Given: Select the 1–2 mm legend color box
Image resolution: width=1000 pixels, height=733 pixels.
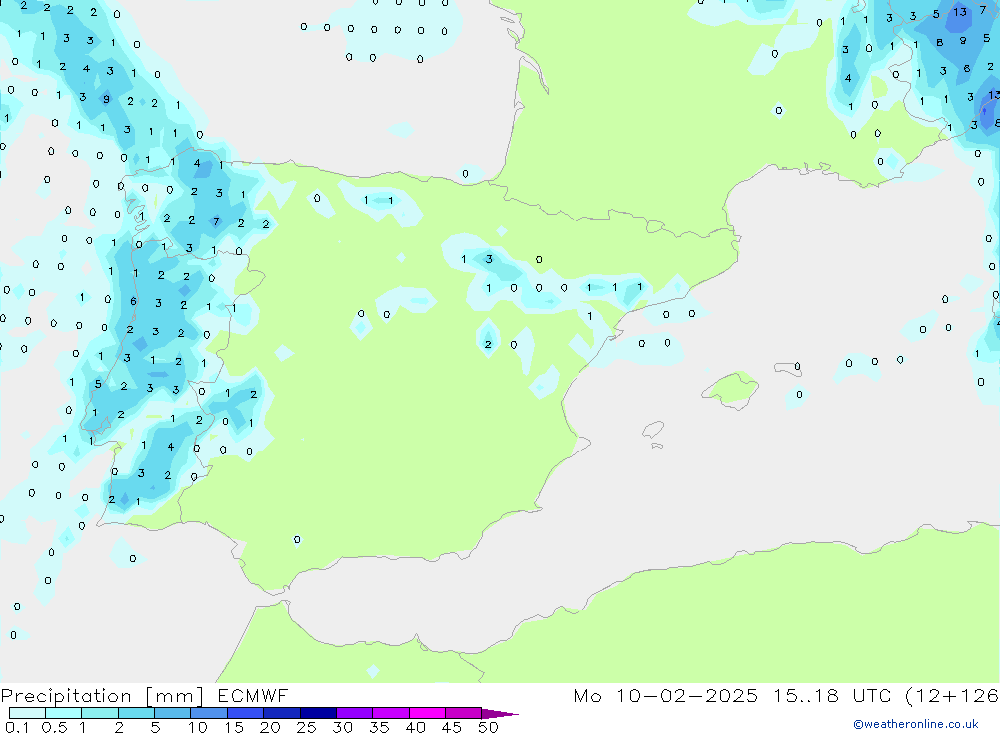Looking at the screenshot, I should pos(100,713).
